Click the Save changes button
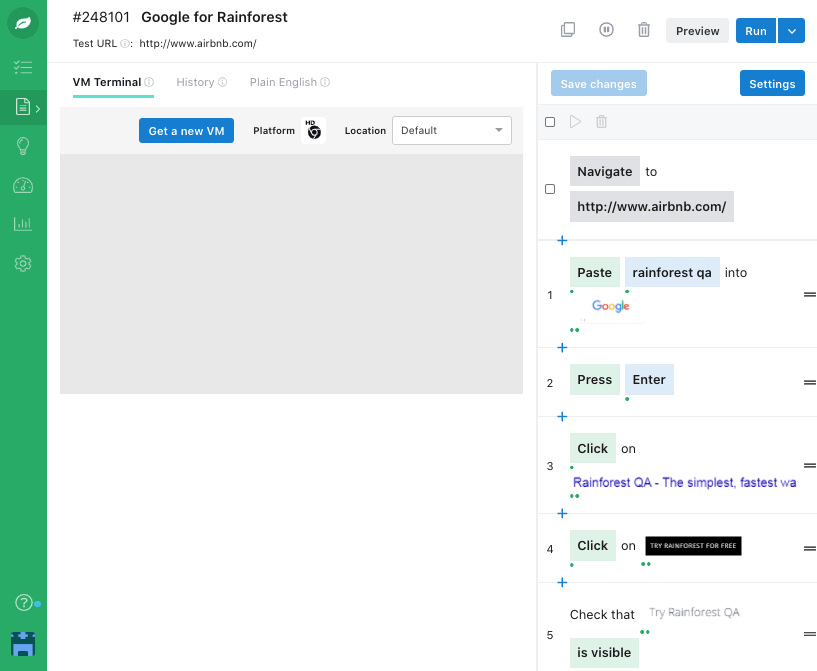The width and height of the screenshot is (817, 671). click(x=599, y=83)
